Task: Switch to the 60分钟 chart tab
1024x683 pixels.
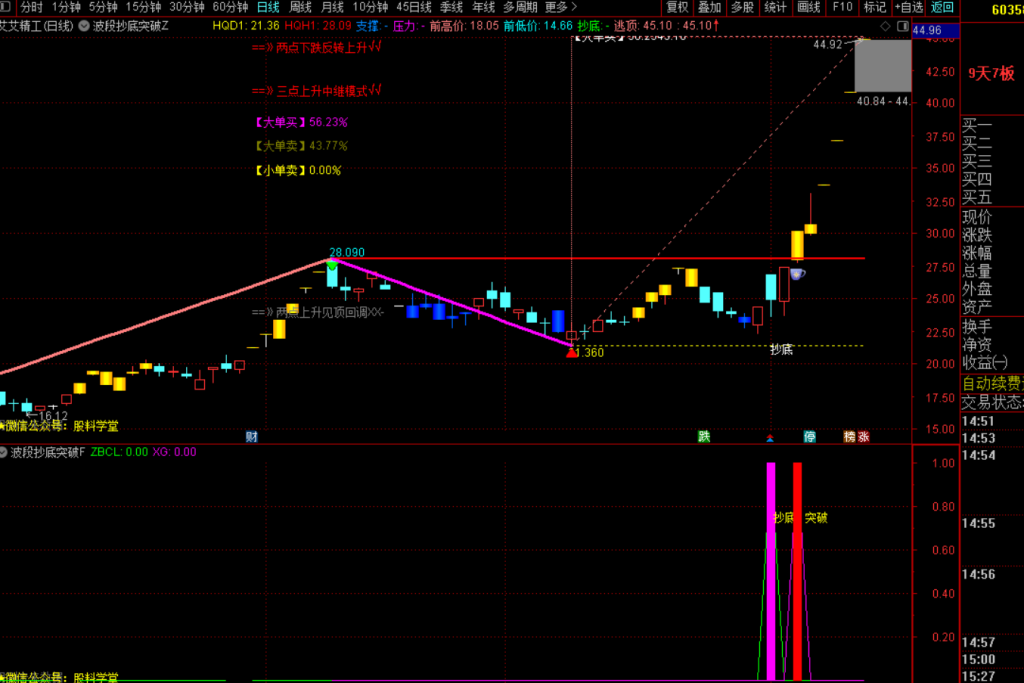Action: click(x=230, y=7)
